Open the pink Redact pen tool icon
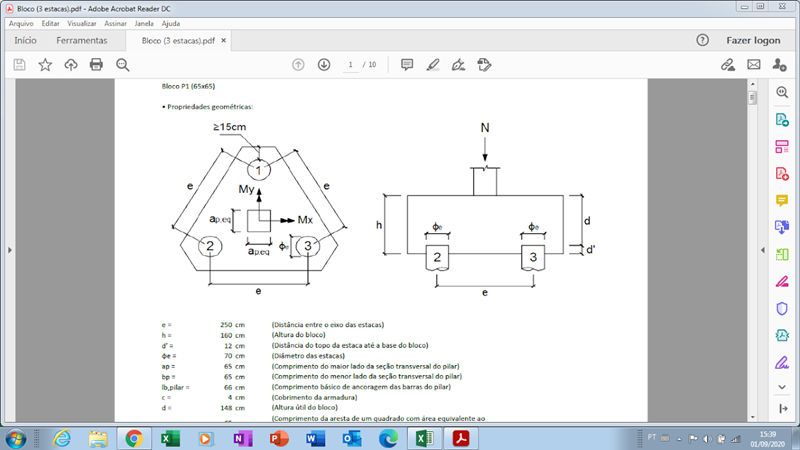 pyautogui.click(x=782, y=281)
